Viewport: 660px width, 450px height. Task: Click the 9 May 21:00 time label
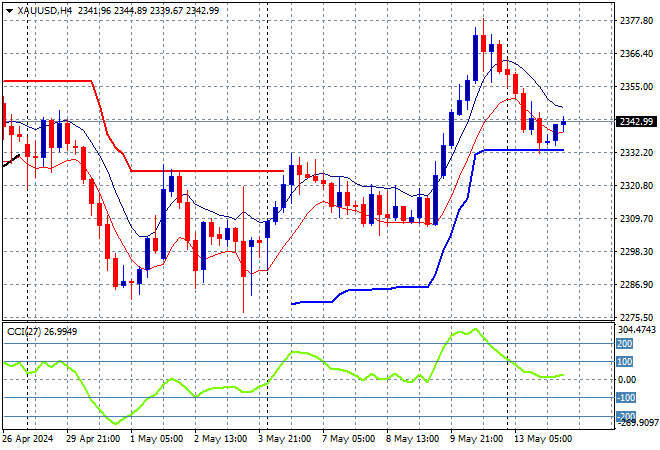click(476, 439)
